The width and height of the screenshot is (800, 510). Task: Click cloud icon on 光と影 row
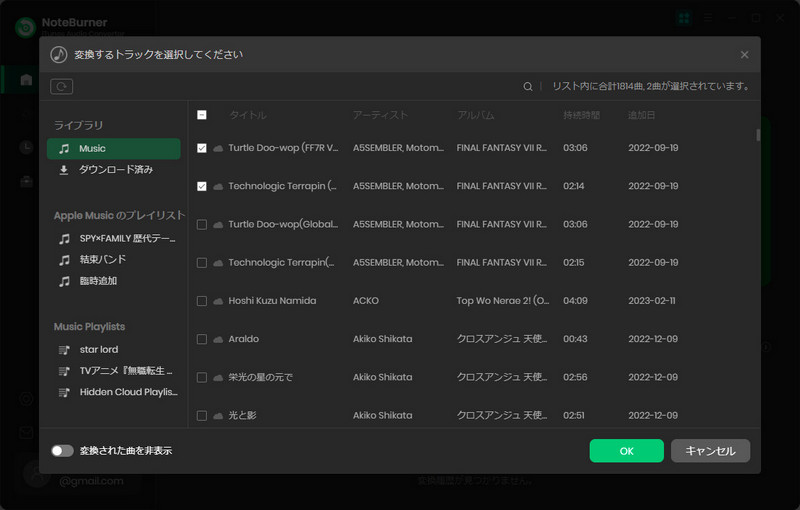click(x=218, y=416)
